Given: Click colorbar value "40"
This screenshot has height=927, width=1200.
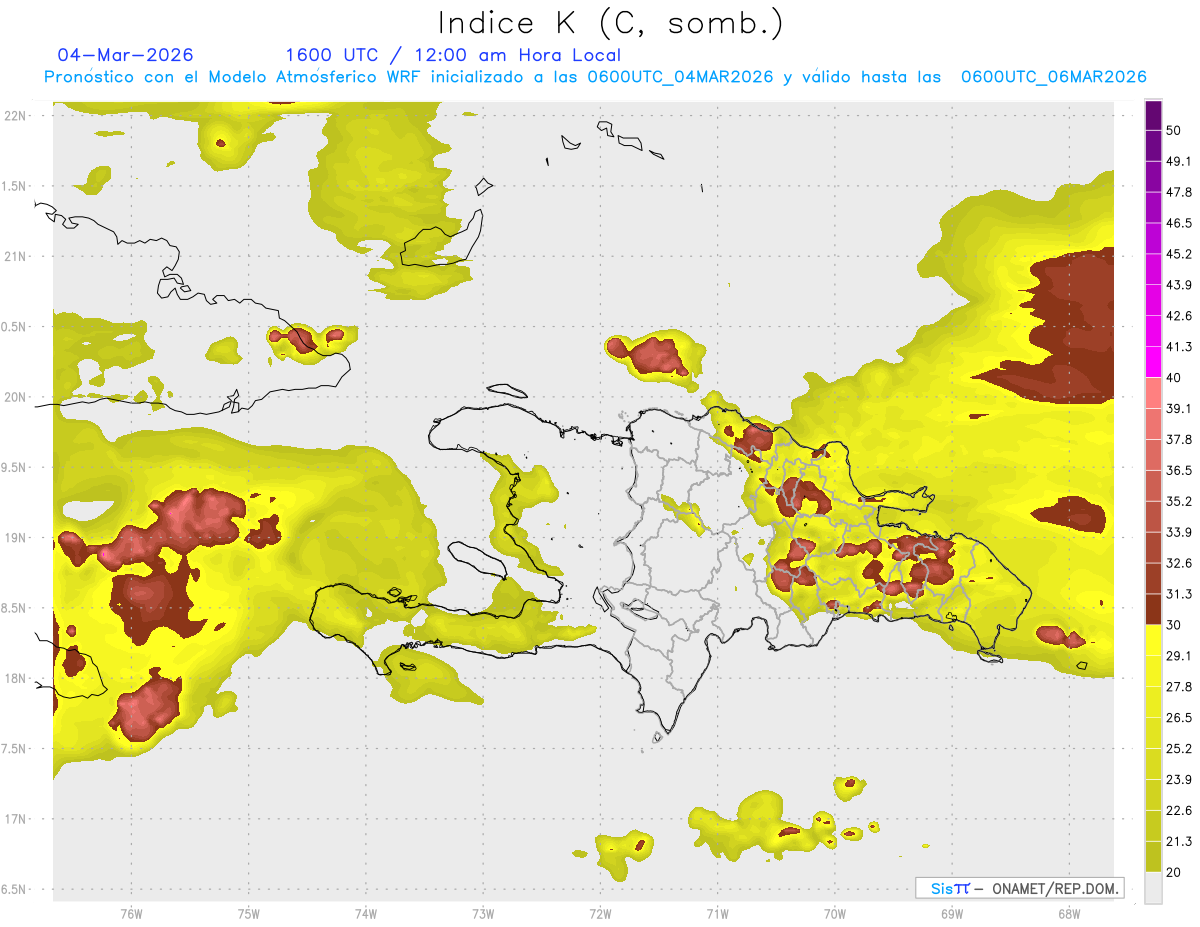Looking at the screenshot, I should tap(1174, 378).
